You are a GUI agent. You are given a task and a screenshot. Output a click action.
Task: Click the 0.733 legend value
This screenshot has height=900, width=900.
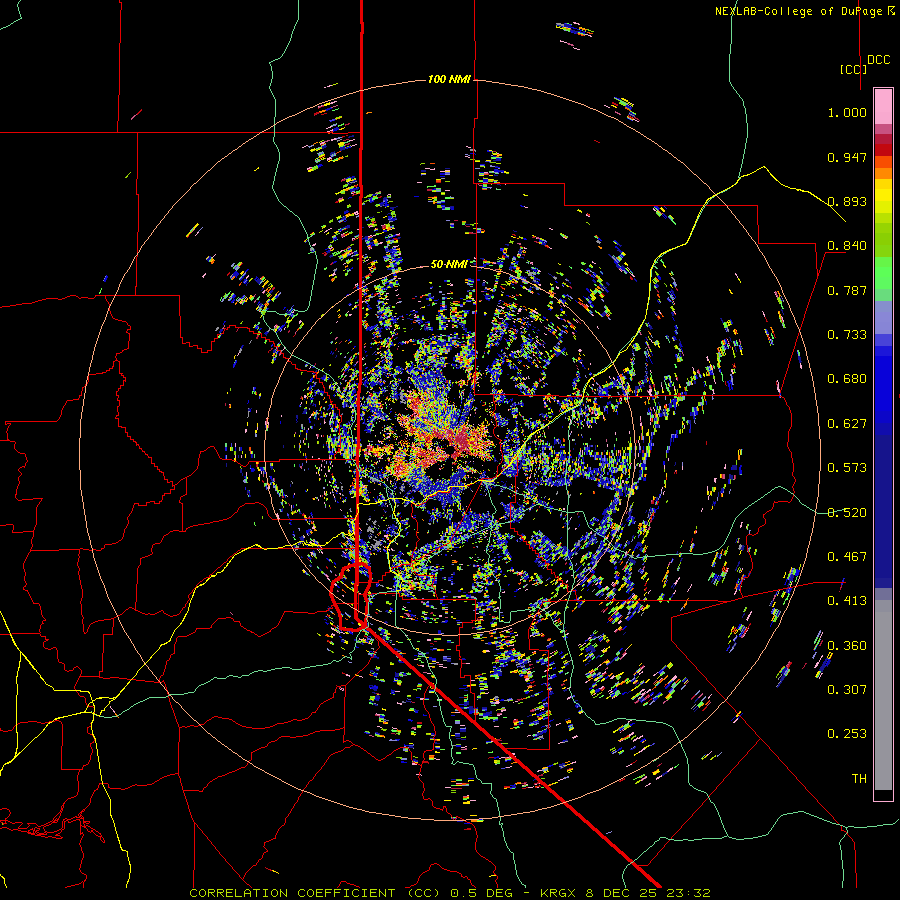(847, 335)
